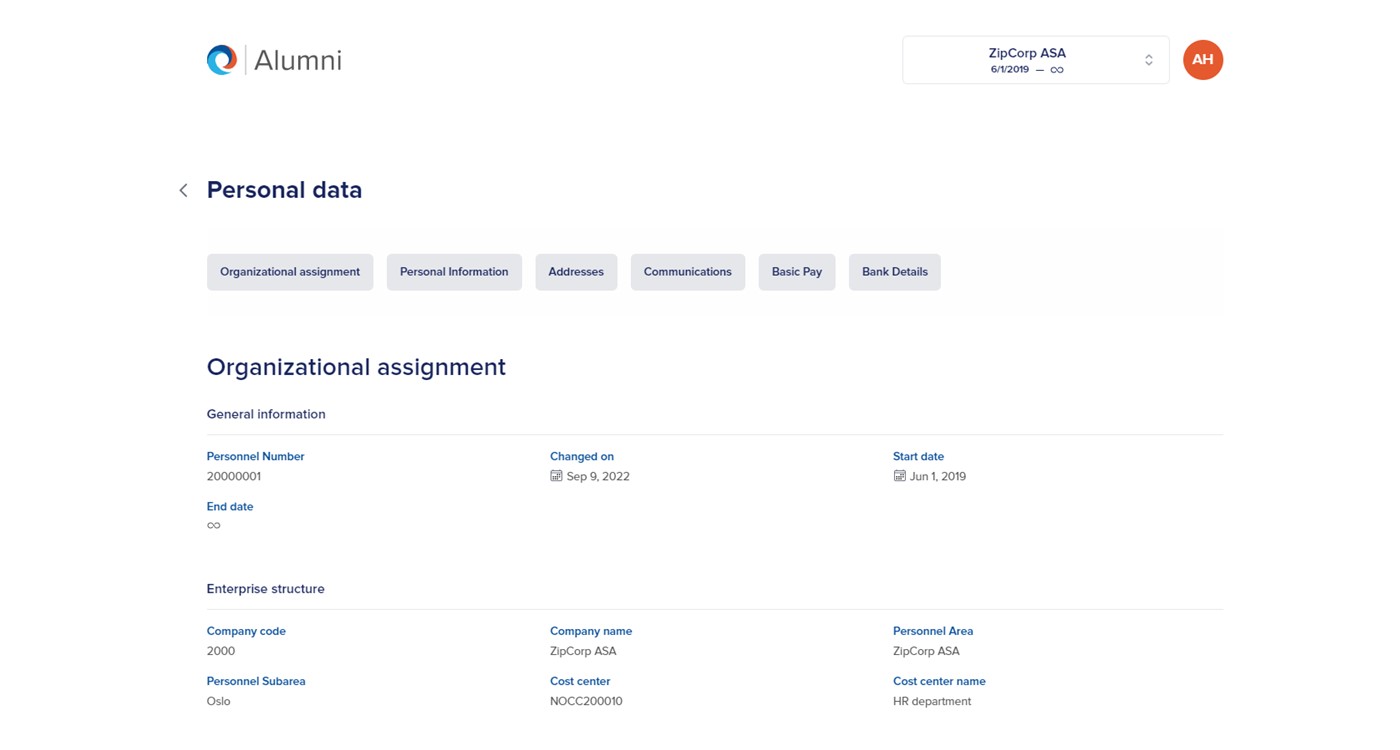Open the AH user avatar menu
The image size is (1400, 750).
tap(1202, 60)
